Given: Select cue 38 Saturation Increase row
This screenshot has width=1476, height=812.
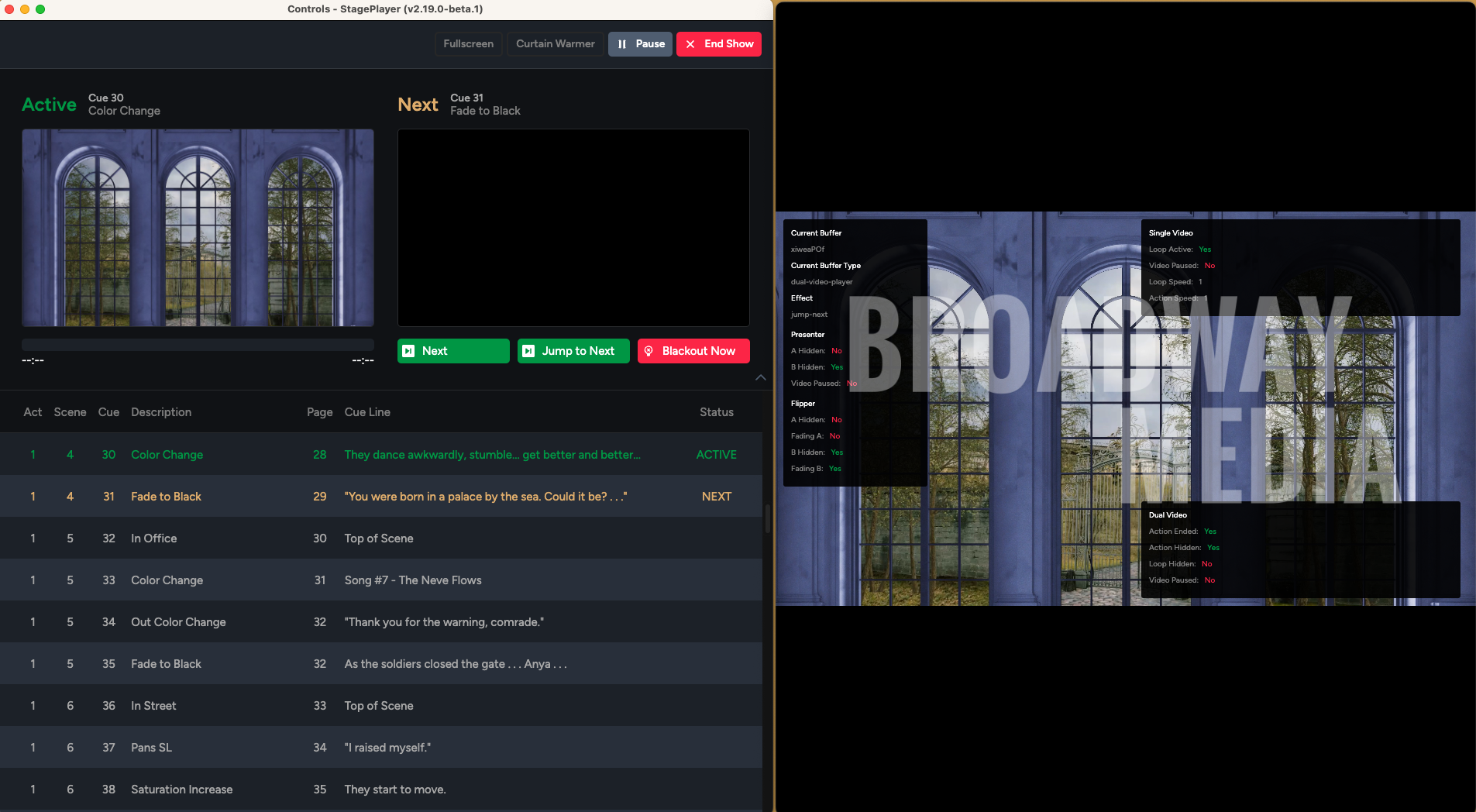Looking at the screenshot, I should tap(381, 790).
